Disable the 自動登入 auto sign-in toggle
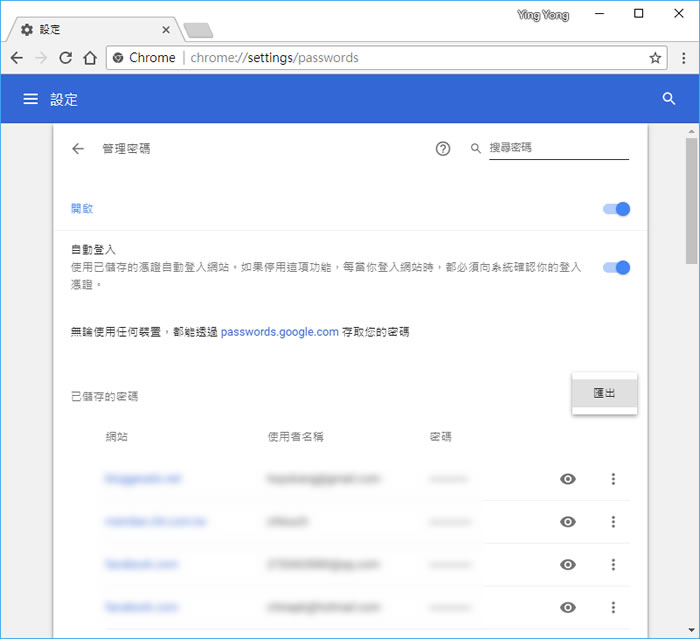This screenshot has width=700, height=639. pyautogui.click(x=617, y=267)
